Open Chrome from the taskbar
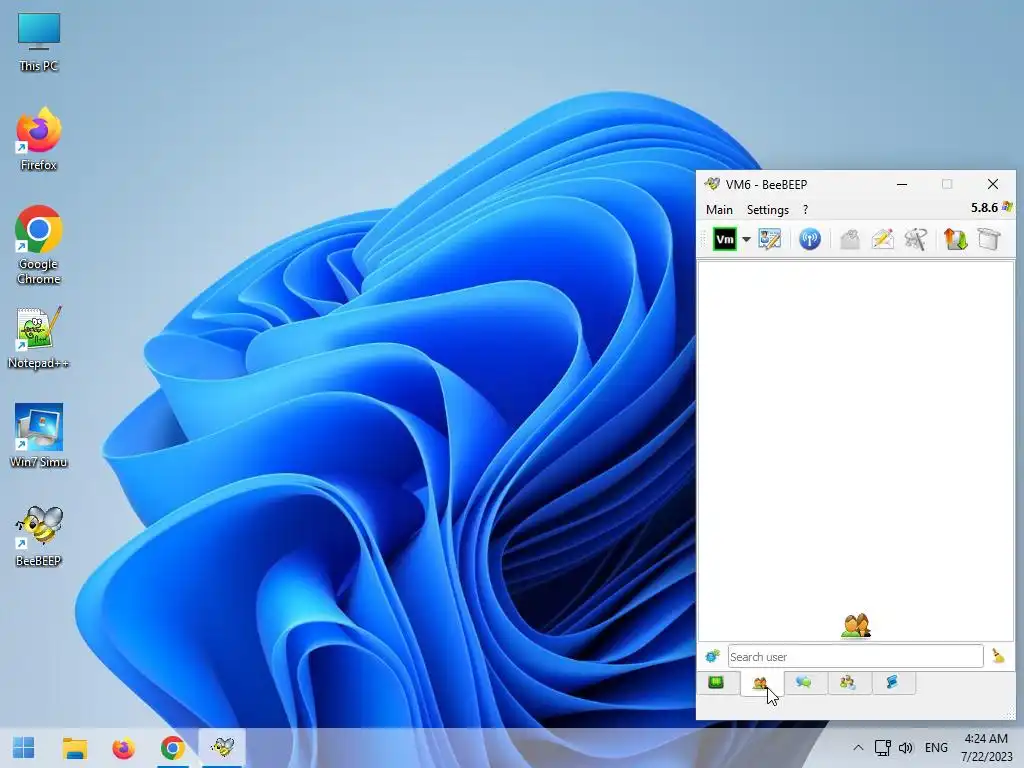Image resolution: width=1024 pixels, height=768 pixels. [172, 748]
